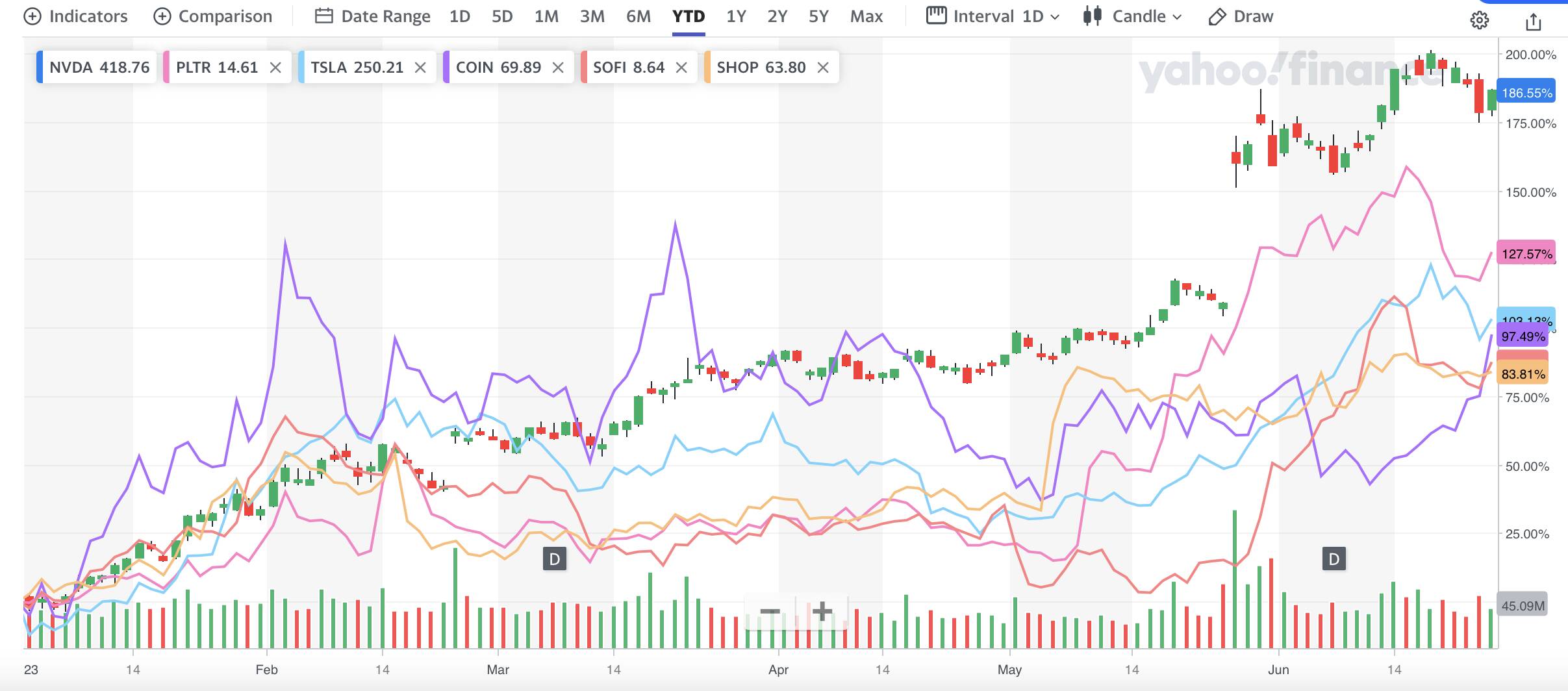The width and height of the screenshot is (1568, 691).
Task: Select the 3M range
Action: (x=592, y=16)
